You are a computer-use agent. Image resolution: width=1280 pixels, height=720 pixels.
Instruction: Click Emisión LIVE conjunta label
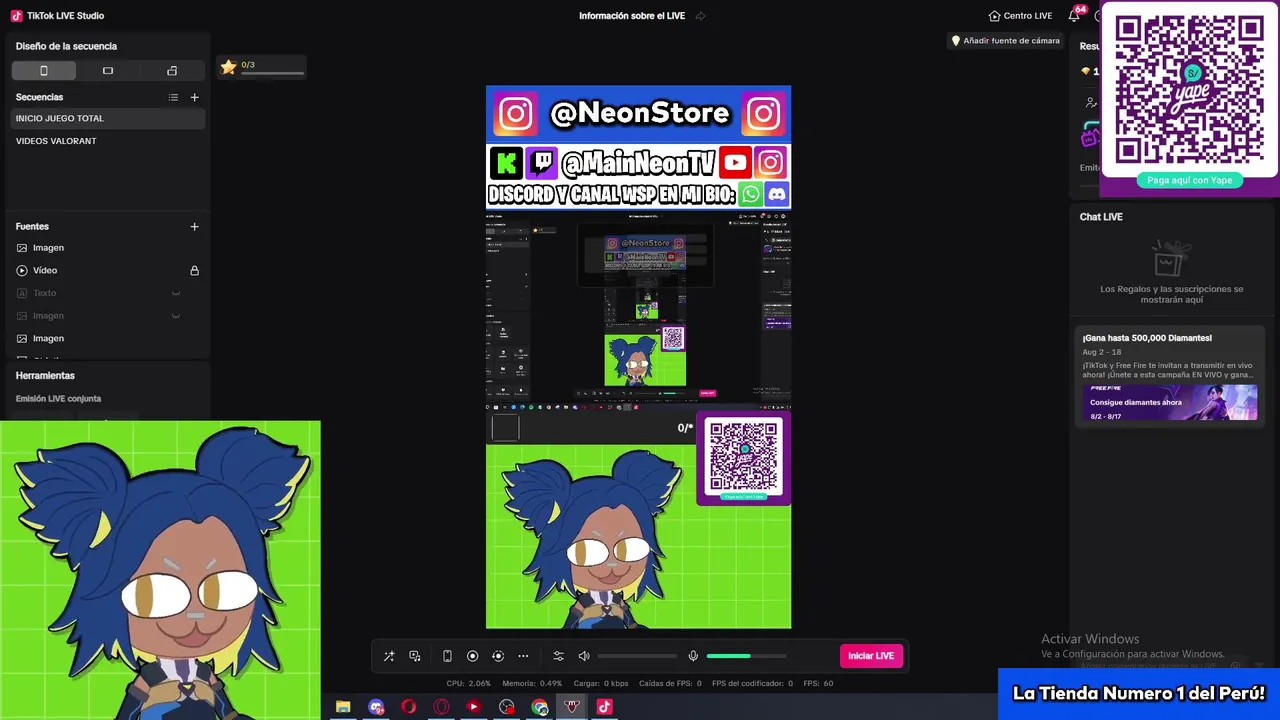58,399
